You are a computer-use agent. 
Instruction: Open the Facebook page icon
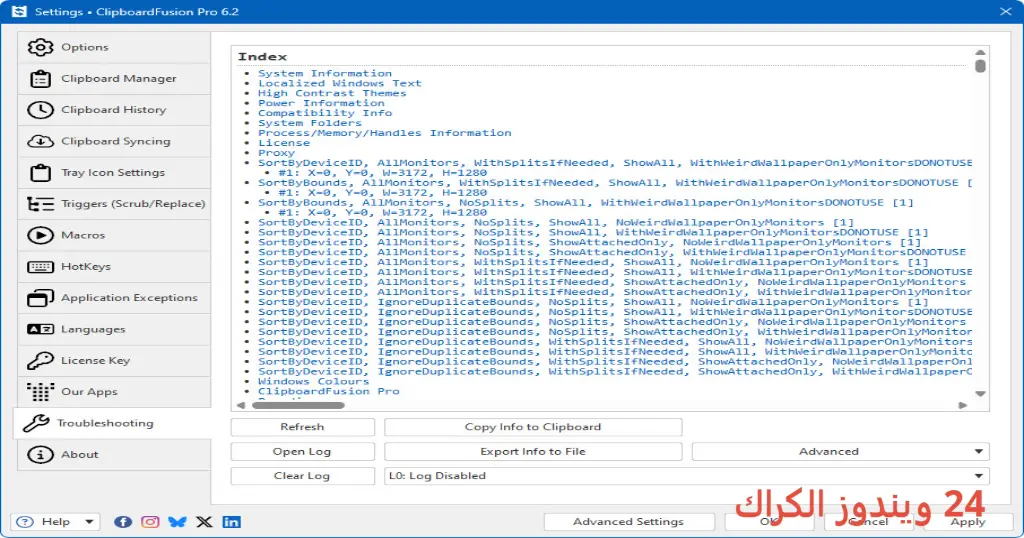point(123,522)
